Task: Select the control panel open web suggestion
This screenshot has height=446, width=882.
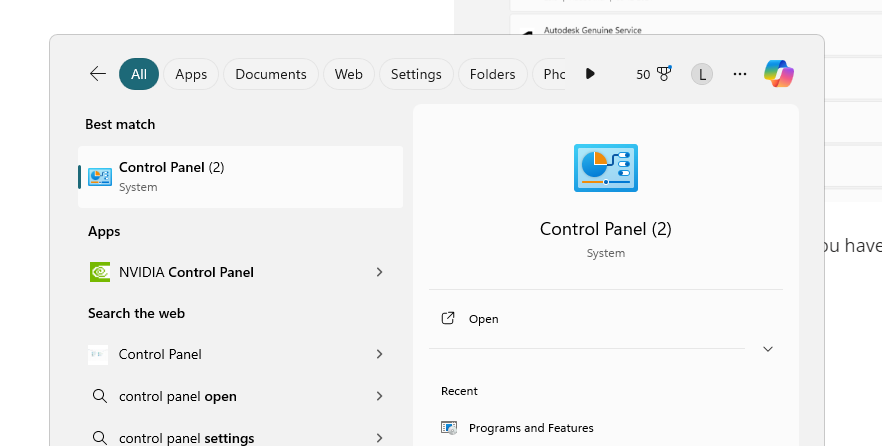Action: pyautogui.click(x=240, y=397)
